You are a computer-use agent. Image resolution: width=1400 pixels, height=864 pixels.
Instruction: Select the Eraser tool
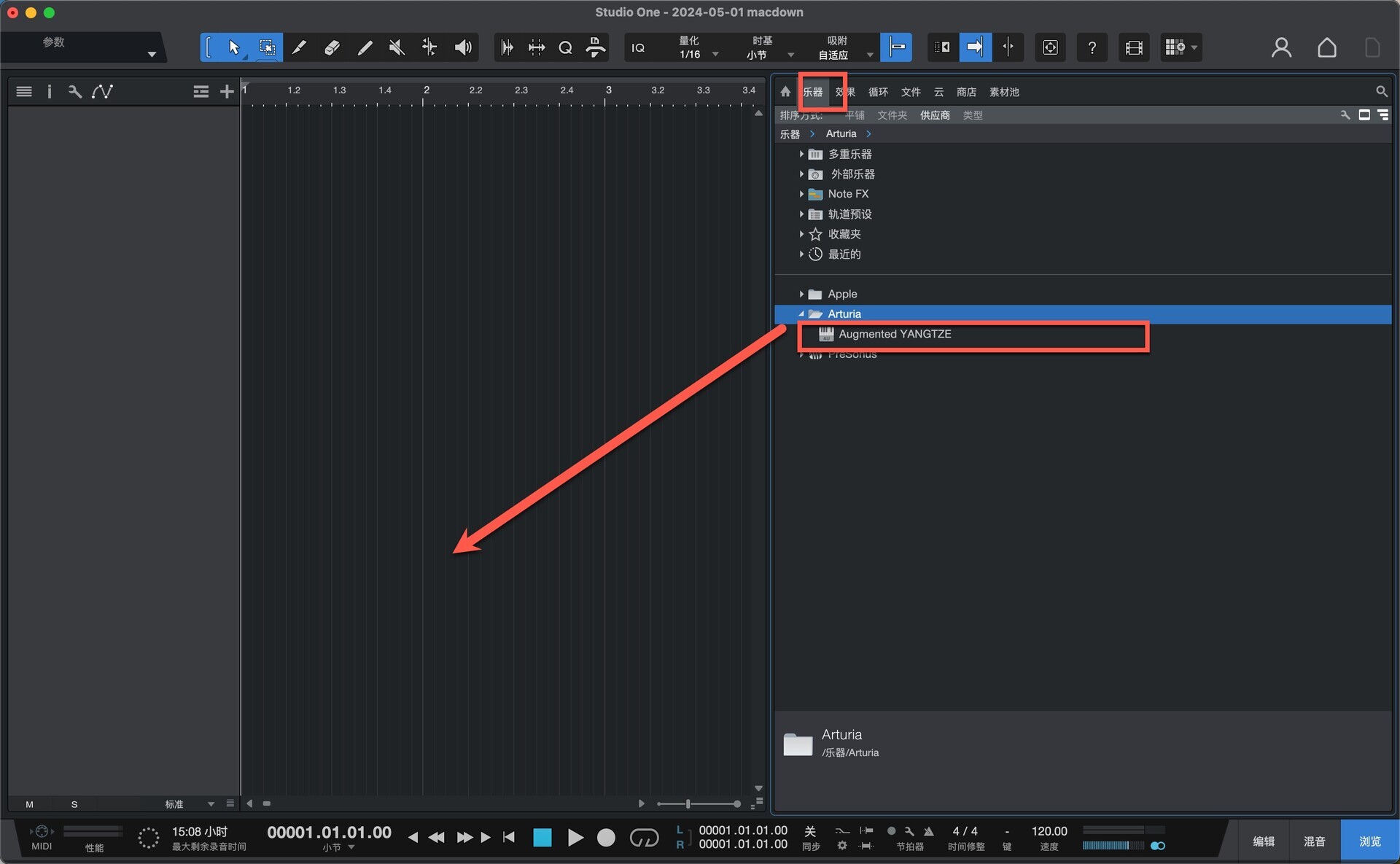(332, 47)
